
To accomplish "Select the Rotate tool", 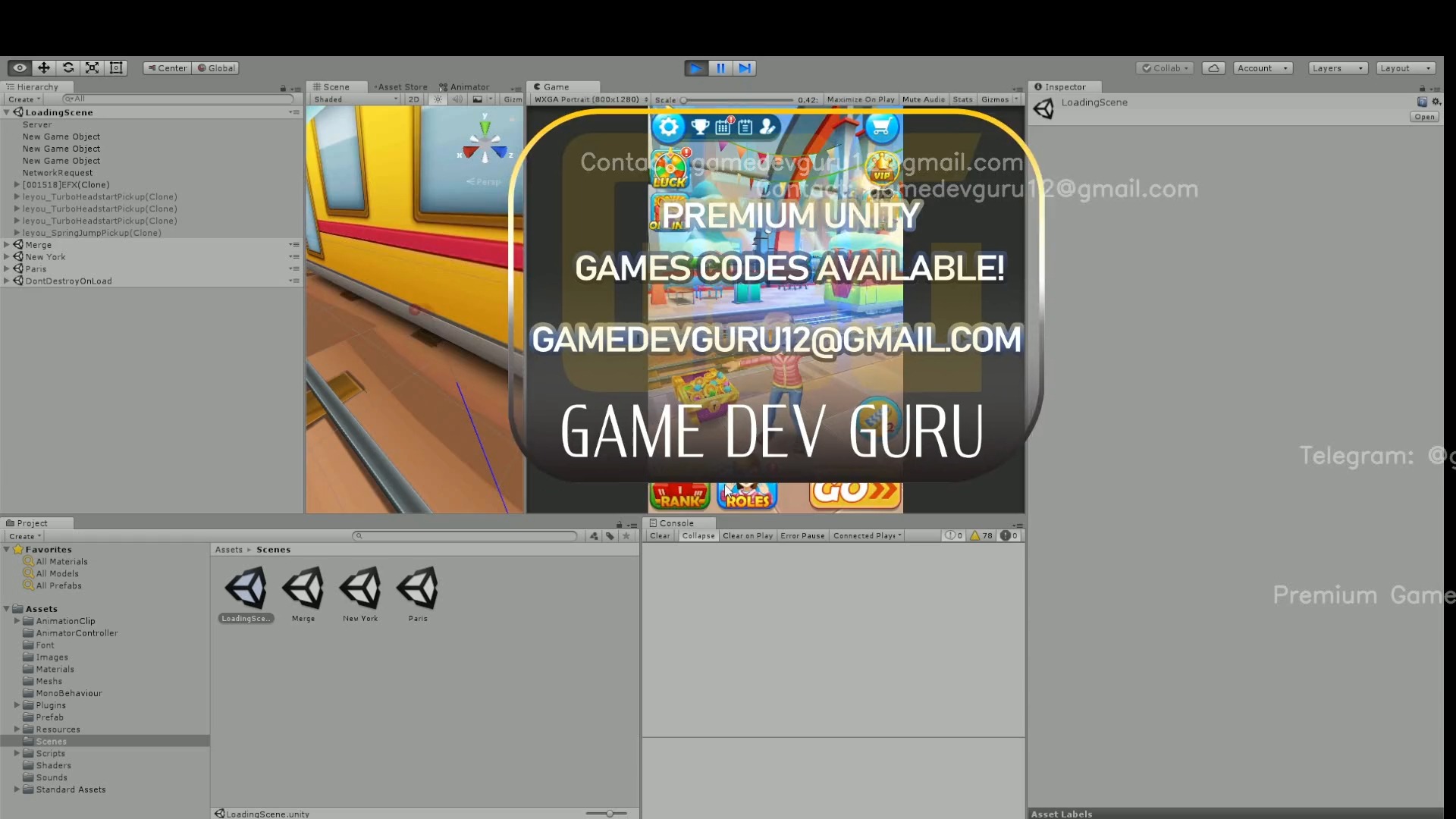I will [68, 67].
